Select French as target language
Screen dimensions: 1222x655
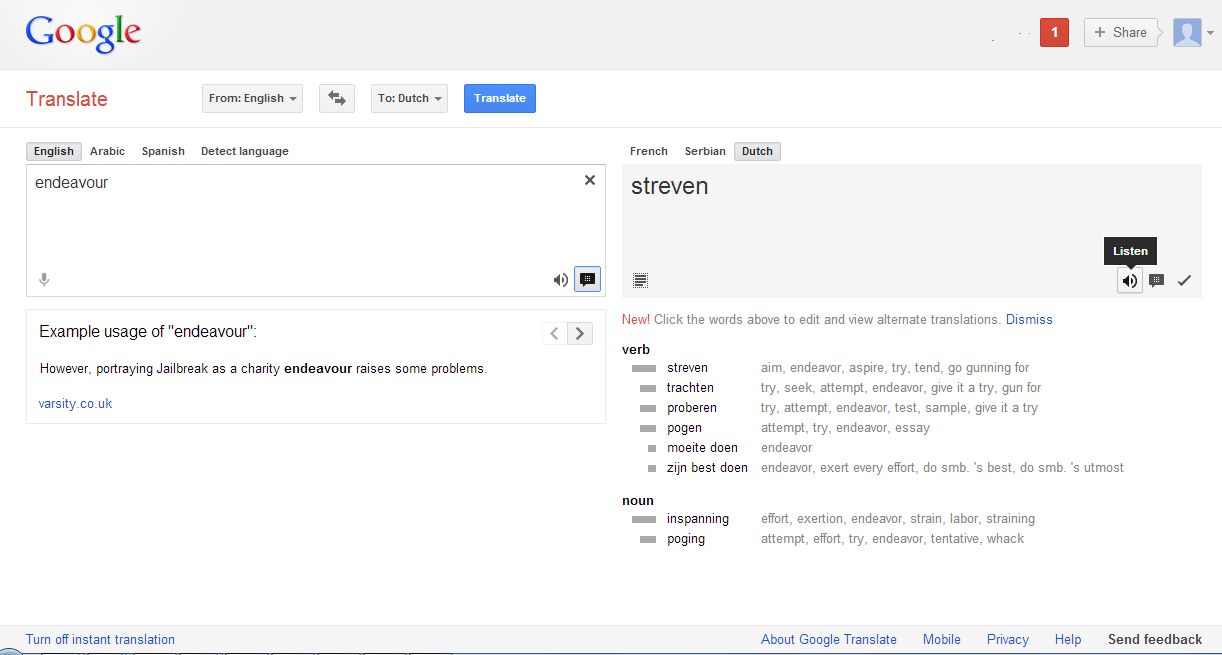(x=649, y=151)
